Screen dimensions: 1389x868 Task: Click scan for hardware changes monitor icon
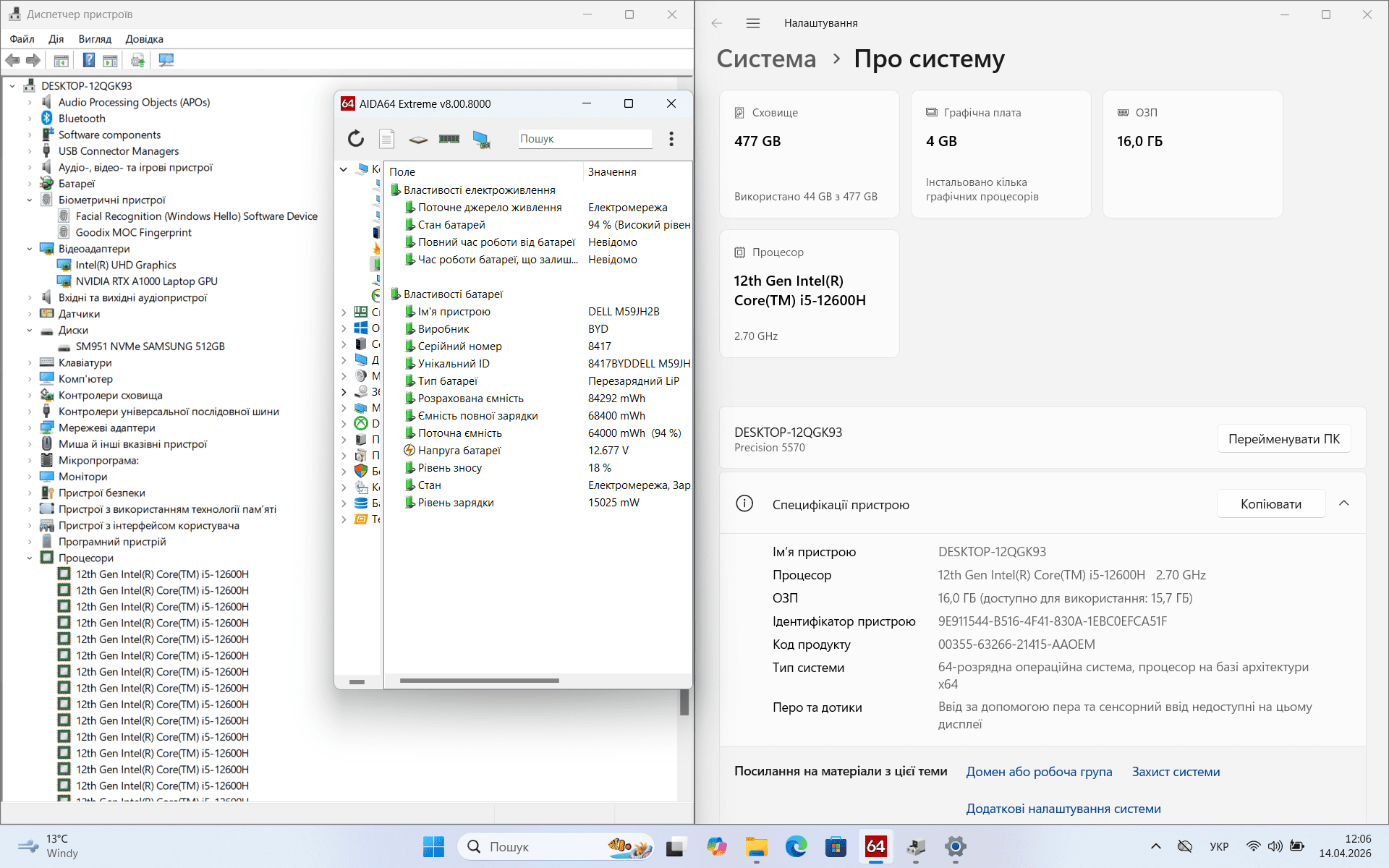[x=166, y=60]
